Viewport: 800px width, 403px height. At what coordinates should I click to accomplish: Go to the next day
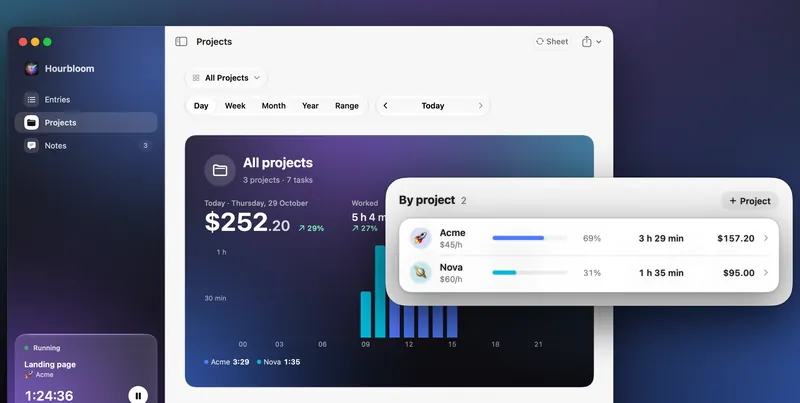480,106
